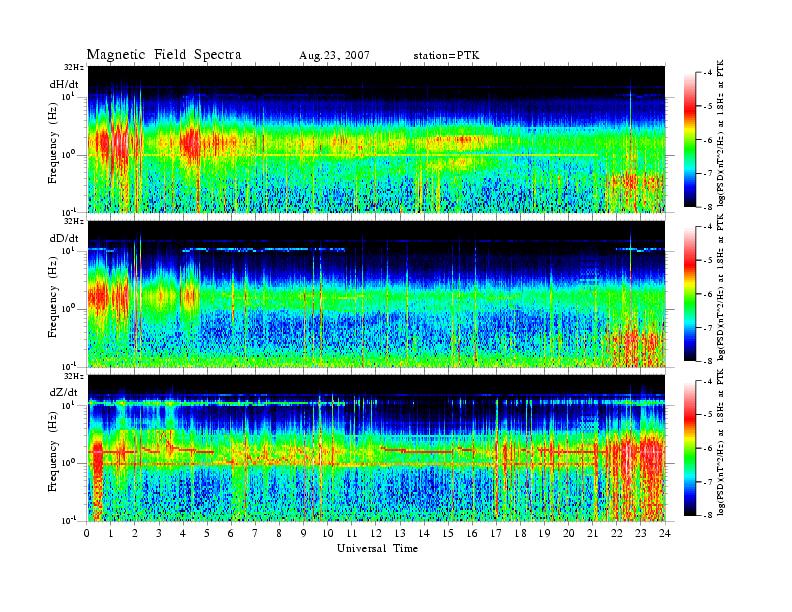792x612 pixels.
Task: Select the "dZ/dt" panel label
Action: click(x=64, y=392)
